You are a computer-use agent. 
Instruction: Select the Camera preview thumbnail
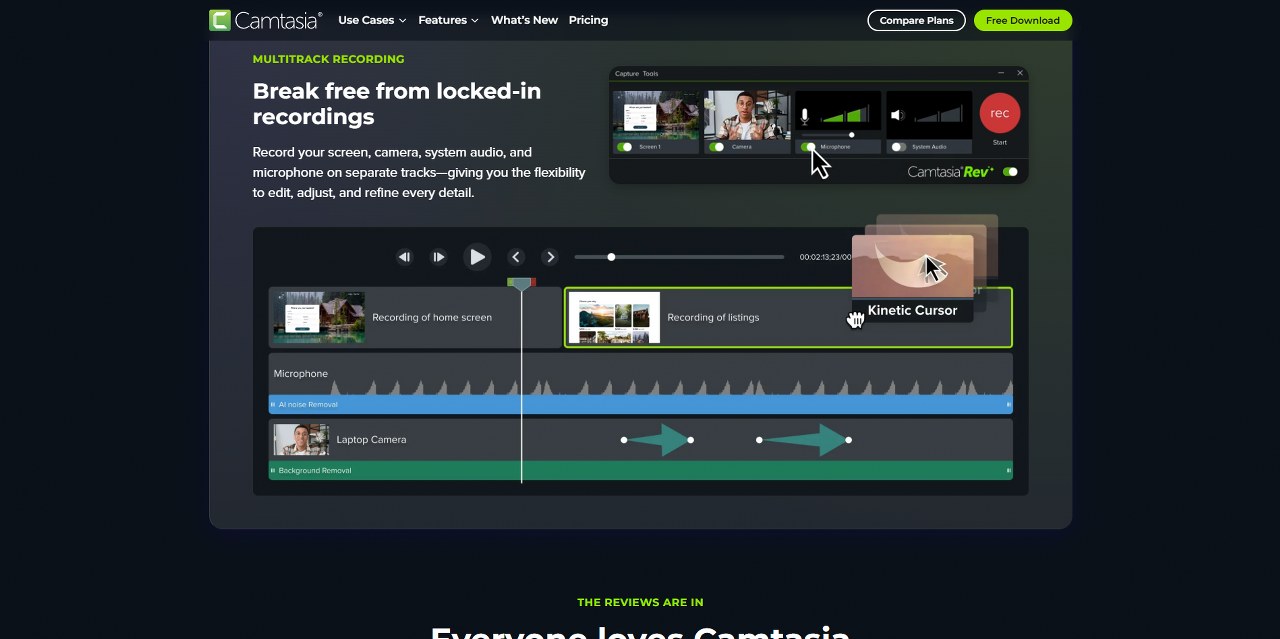click(747, 115)
